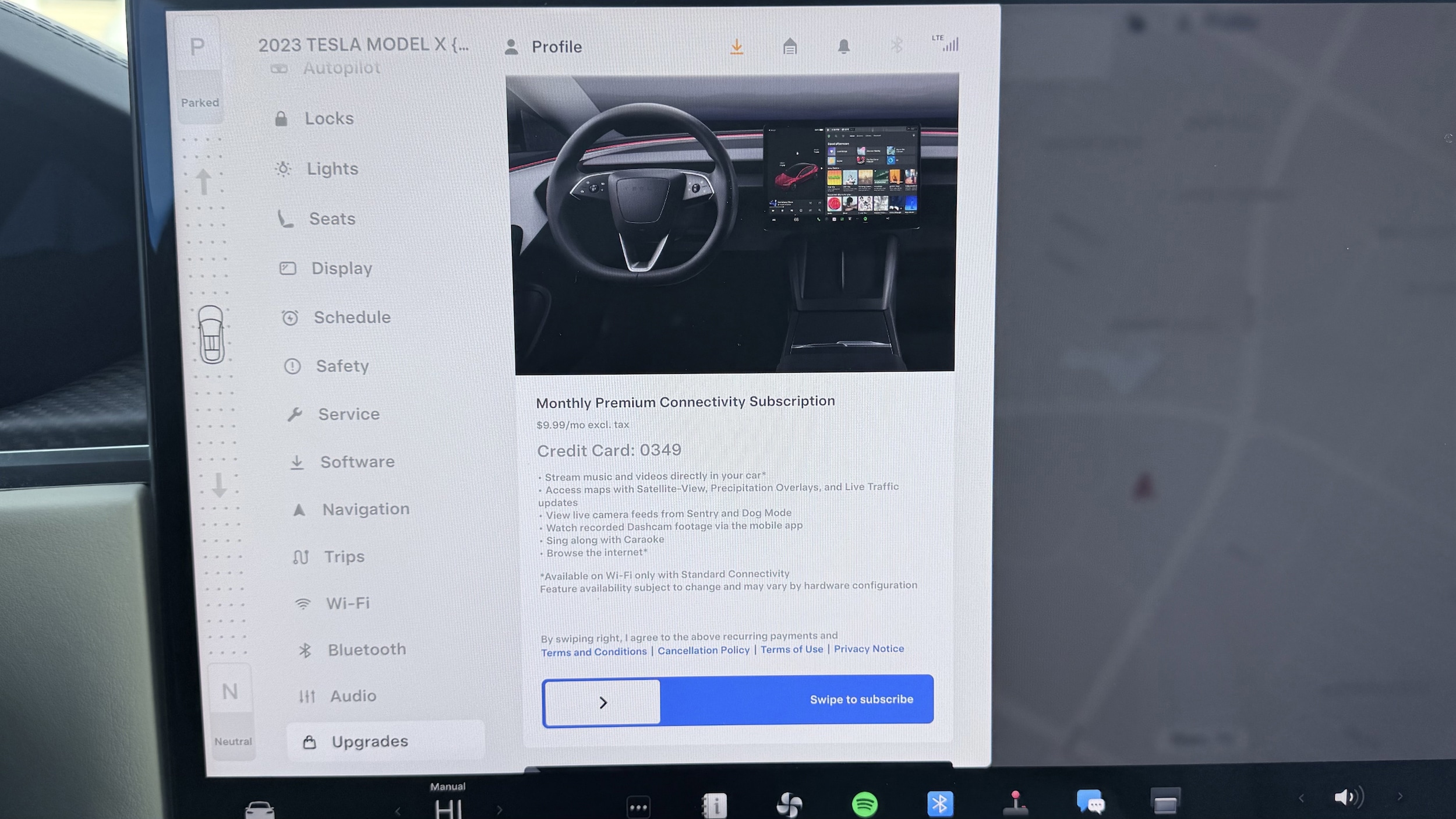This screenshot has height=819, width=1456.
Task: Open all apps with the three-dots icon
Action: tap(638, 807)
